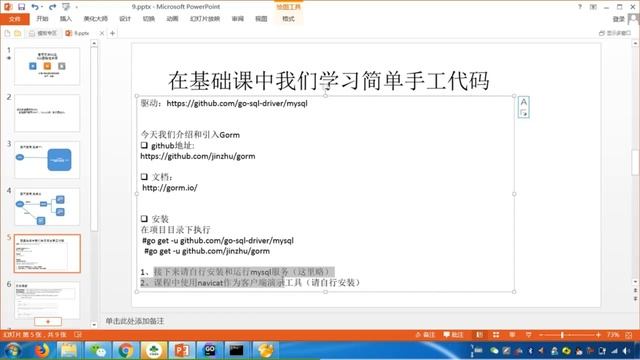Click the 文档 checkbox bullet
Image resolution: width=640 pixels, height=360 pixels.
144,177
